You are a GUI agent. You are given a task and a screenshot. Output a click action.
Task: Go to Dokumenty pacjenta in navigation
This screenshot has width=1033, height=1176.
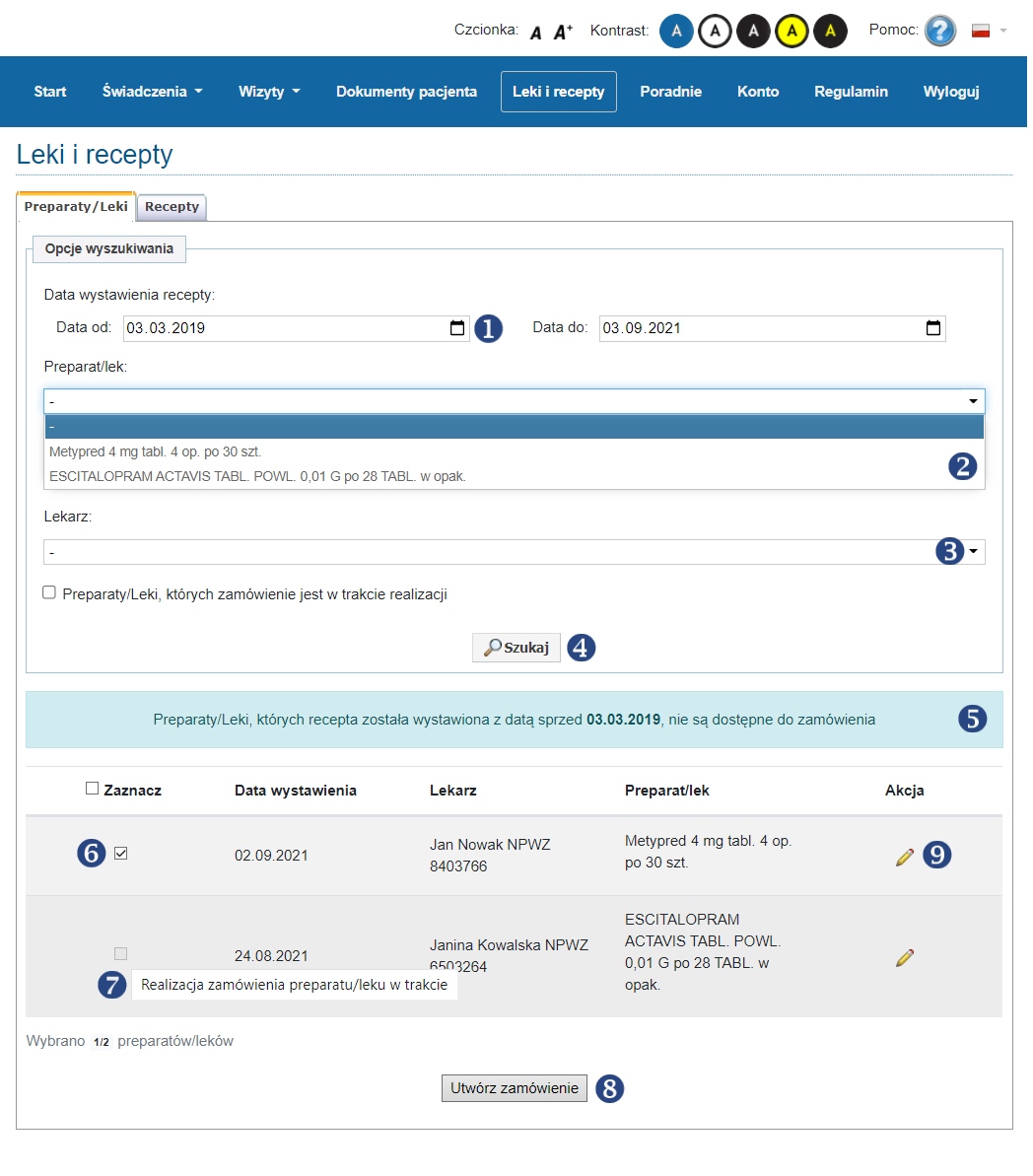(x=406, y=92)
